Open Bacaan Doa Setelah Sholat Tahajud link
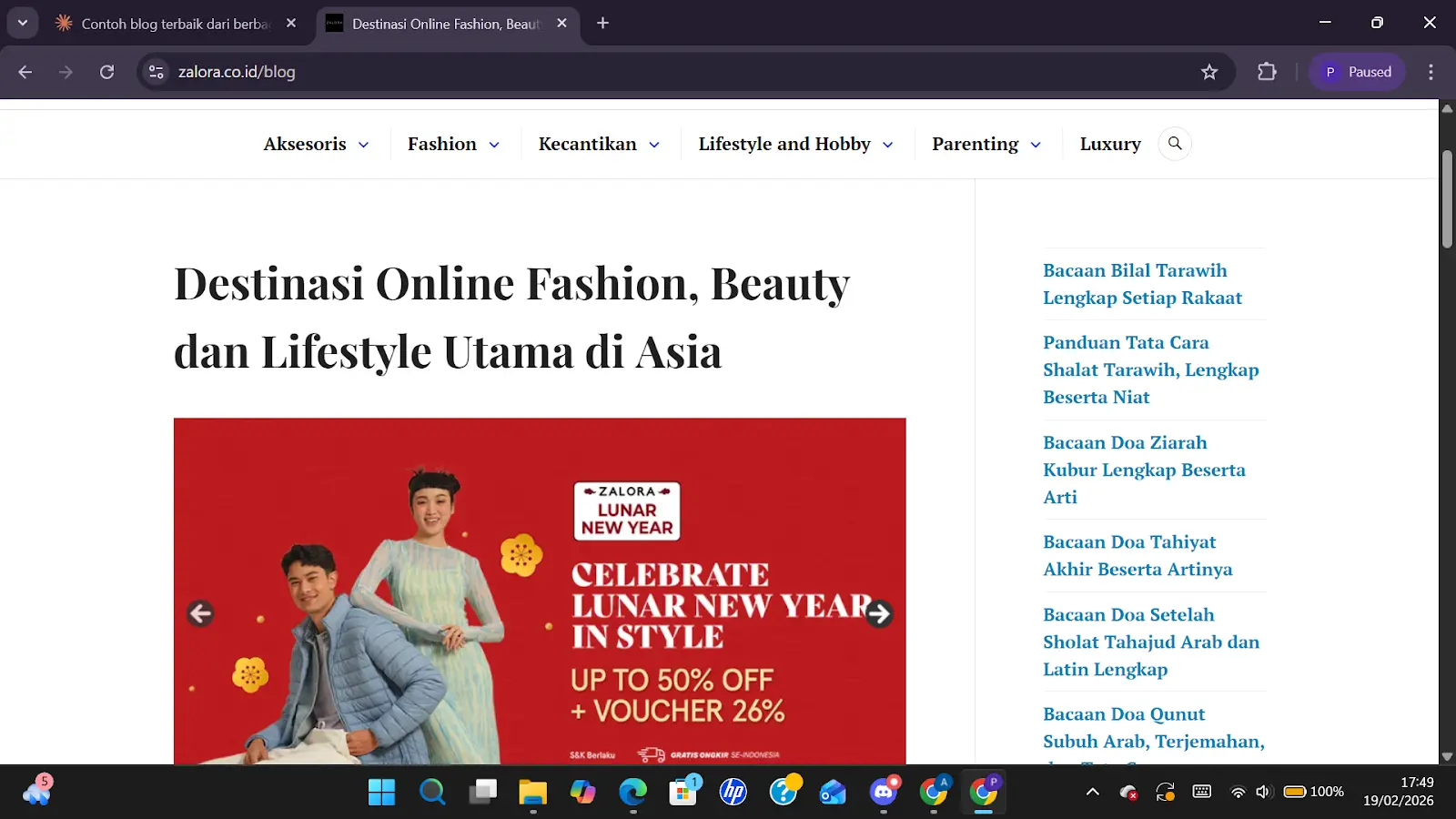1456x819 pixels. (x=1151, y=642)
